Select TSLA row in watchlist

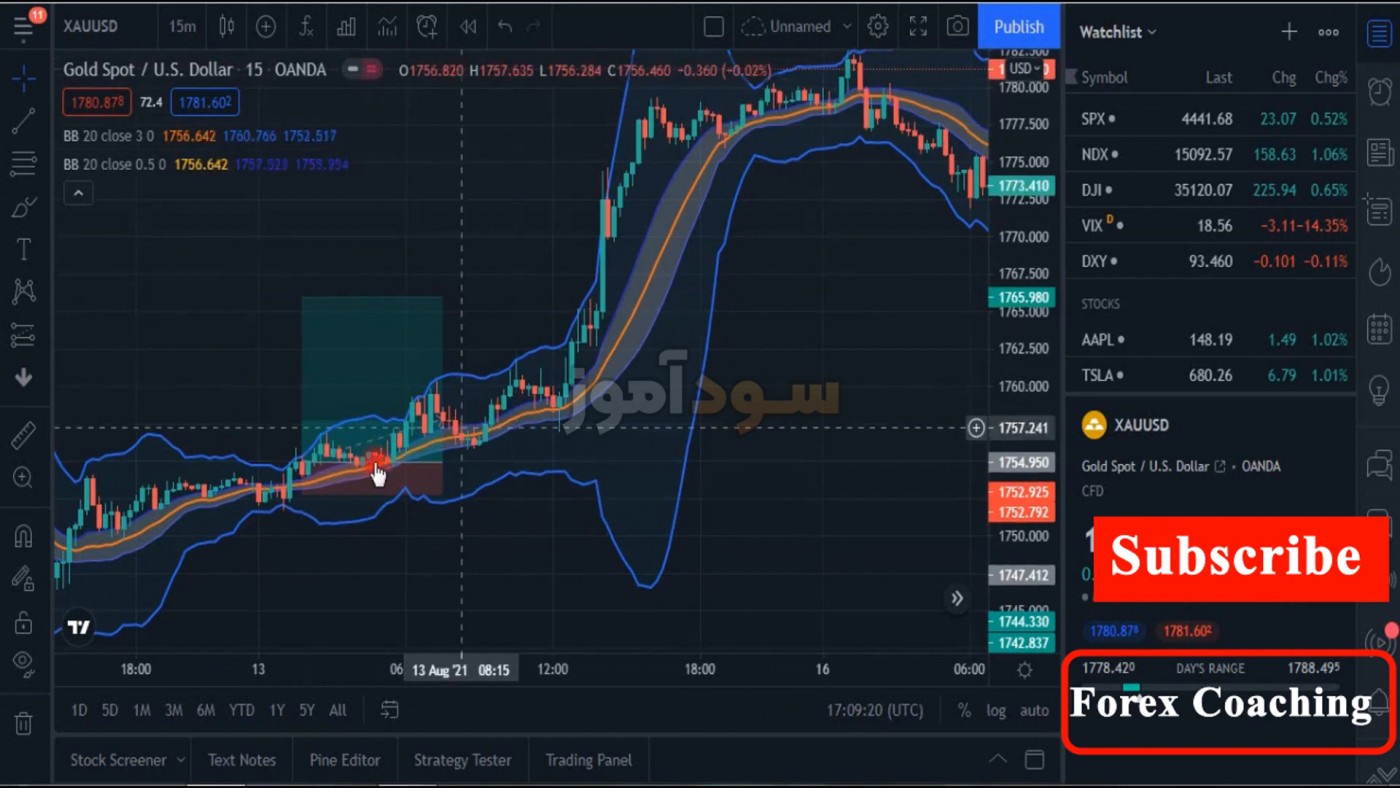[x=1212, y=376]
